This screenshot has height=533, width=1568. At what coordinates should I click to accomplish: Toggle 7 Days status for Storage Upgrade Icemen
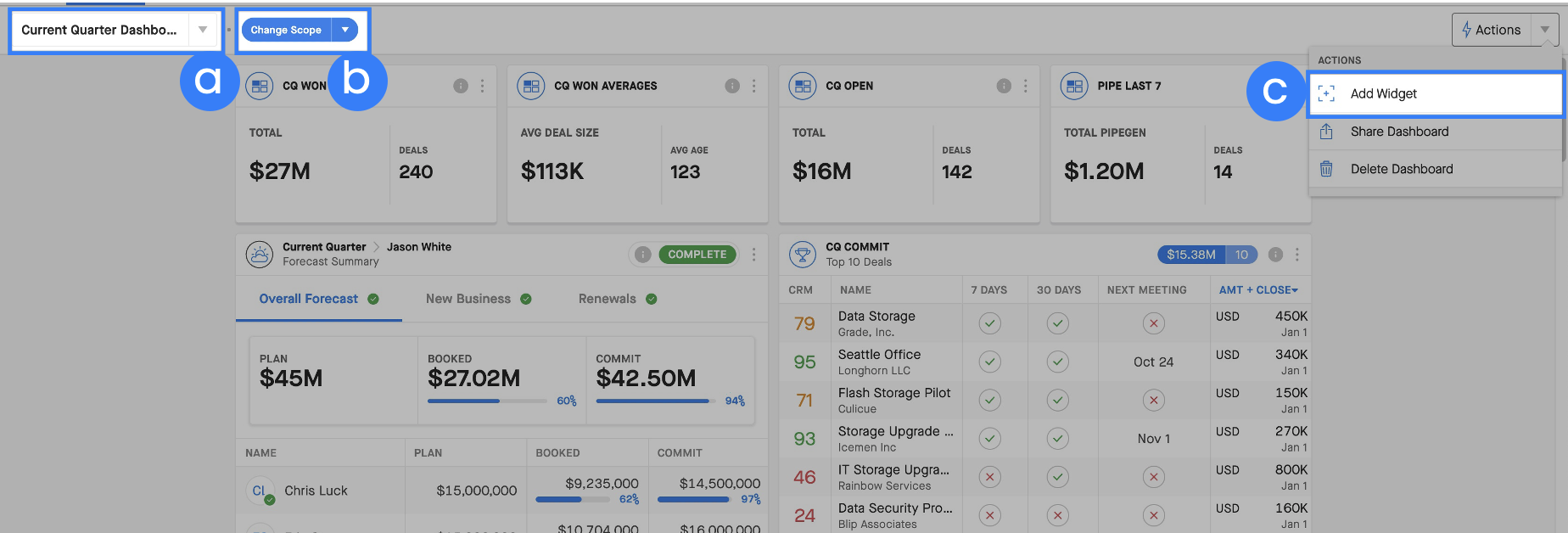tap(989, 439)
